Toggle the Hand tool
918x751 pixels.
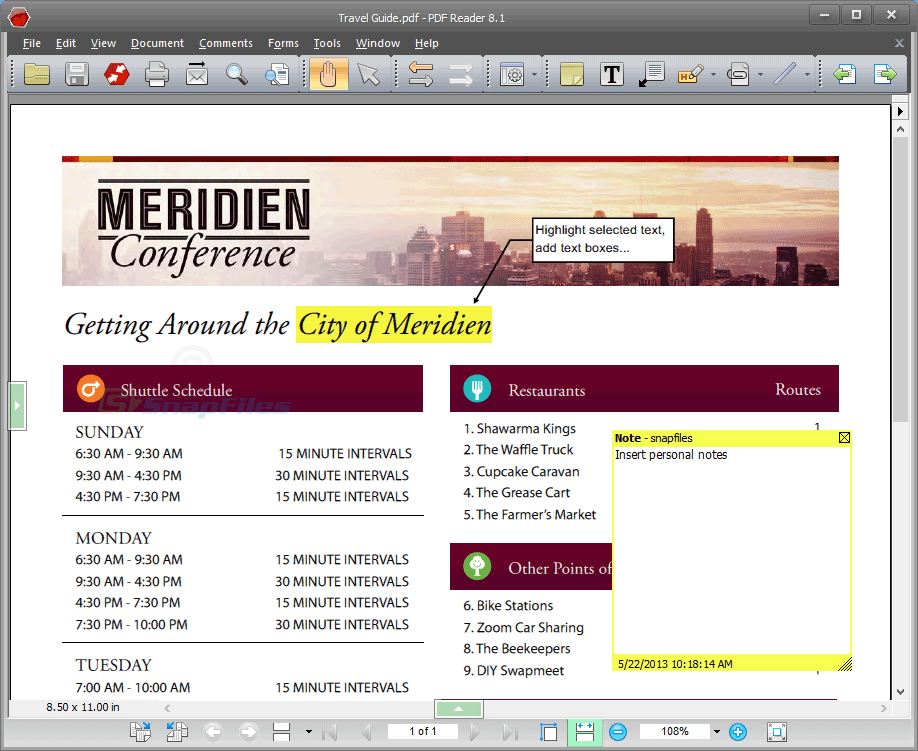coord(328,74)
